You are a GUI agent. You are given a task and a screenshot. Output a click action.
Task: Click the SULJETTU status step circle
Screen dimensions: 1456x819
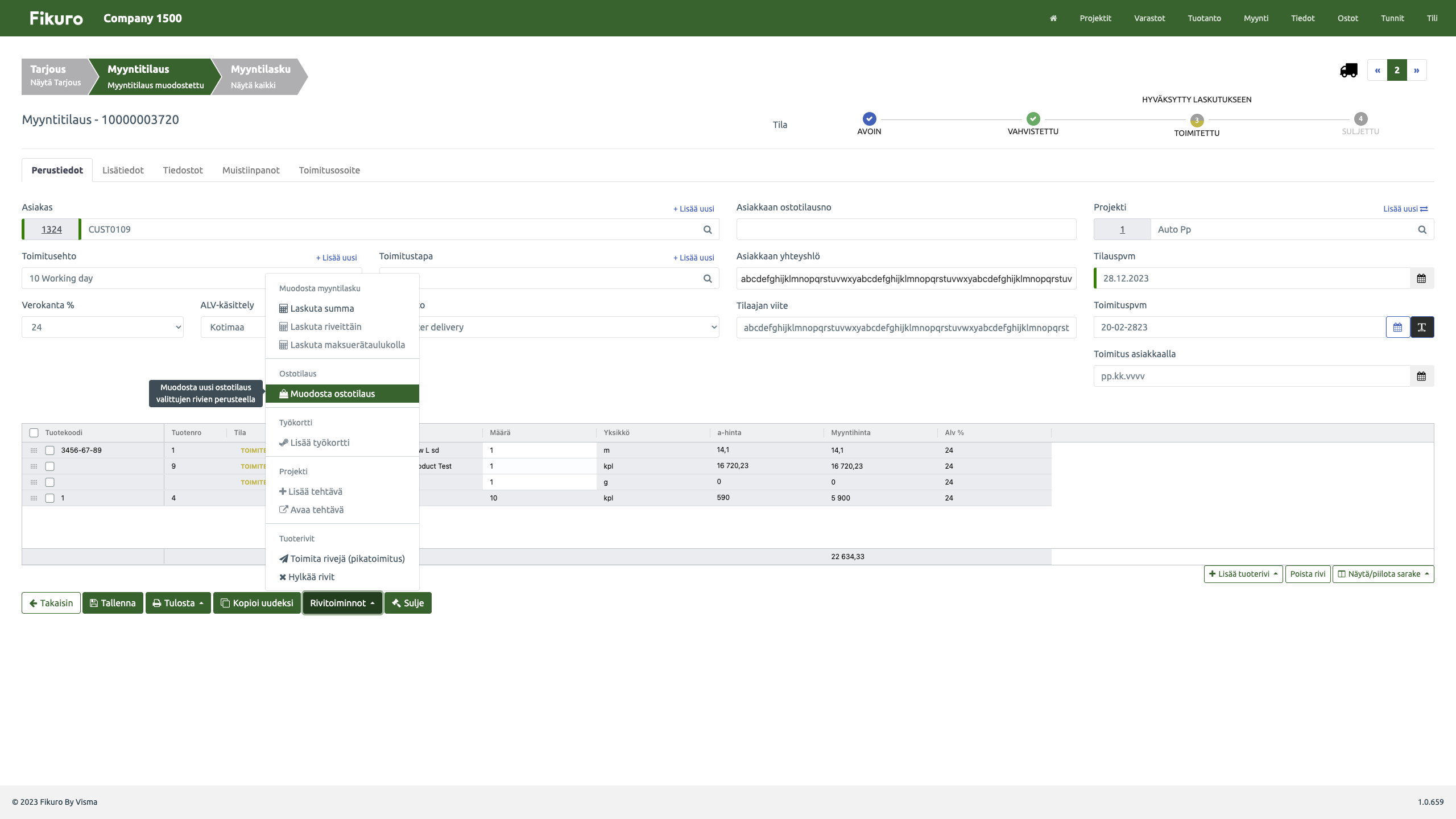click(1360, 119)
